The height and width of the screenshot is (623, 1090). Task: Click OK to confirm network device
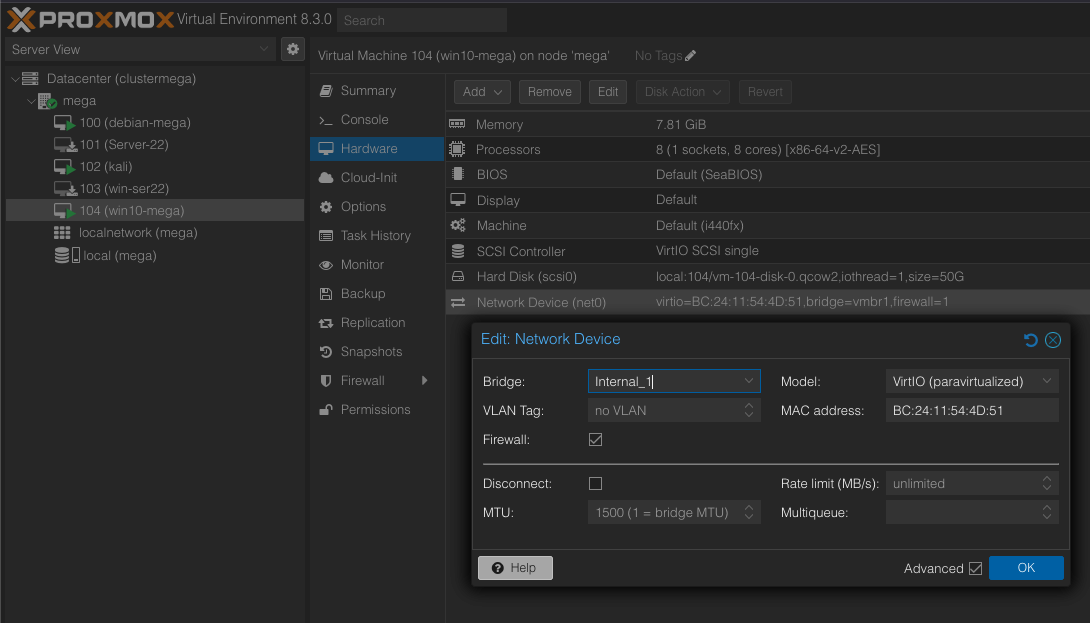1026,568
